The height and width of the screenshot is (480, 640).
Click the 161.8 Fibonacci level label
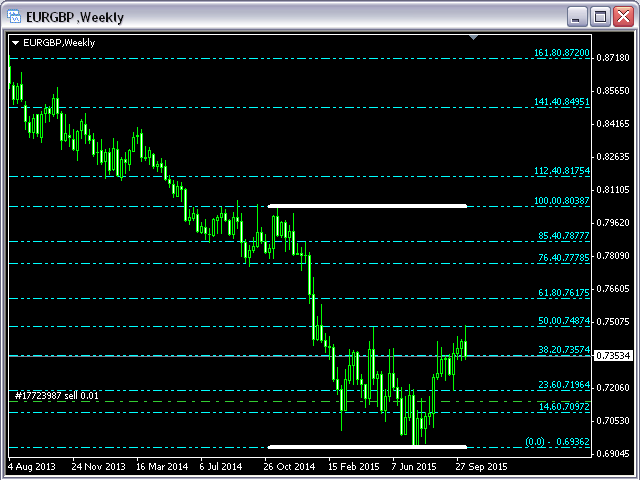562,52
